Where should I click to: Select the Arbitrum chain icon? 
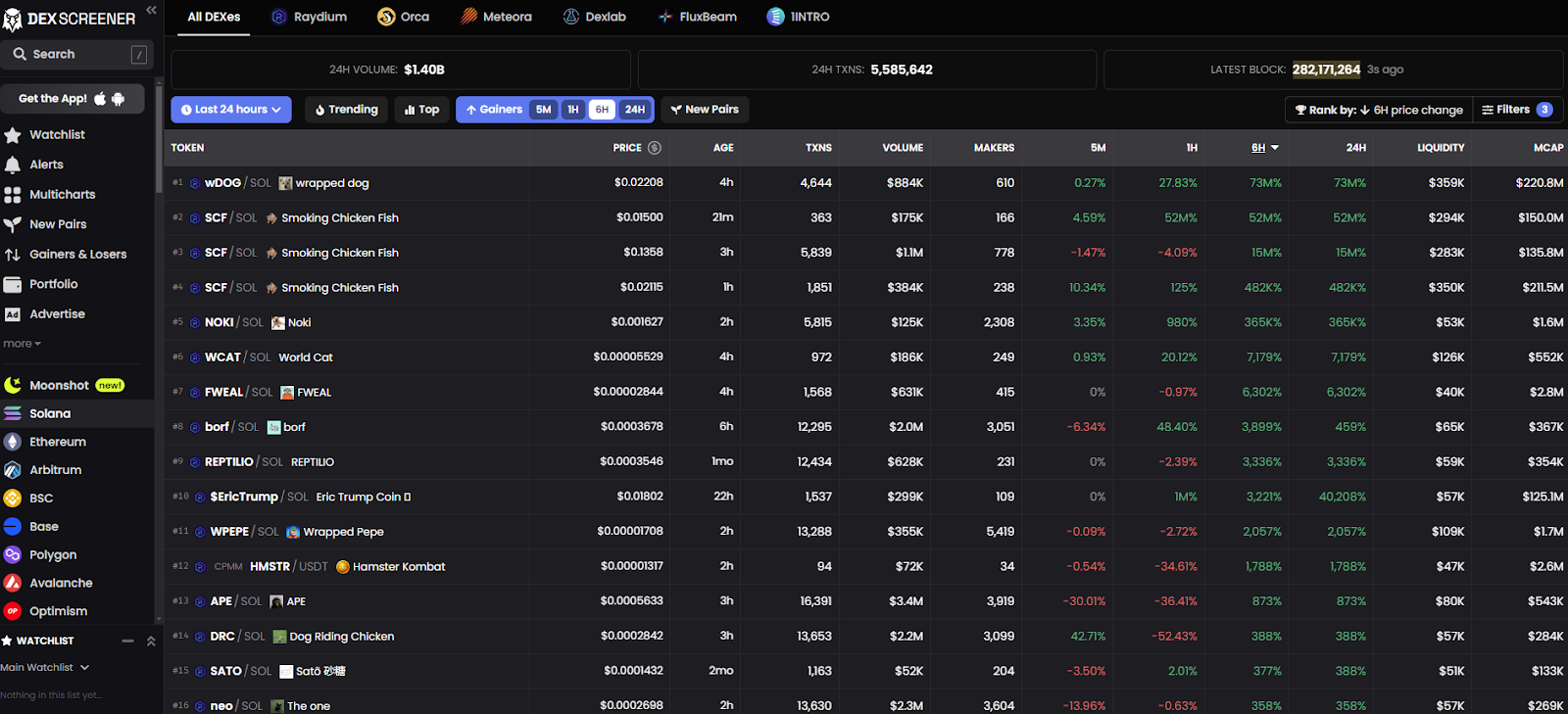click(x=12, y=470)
